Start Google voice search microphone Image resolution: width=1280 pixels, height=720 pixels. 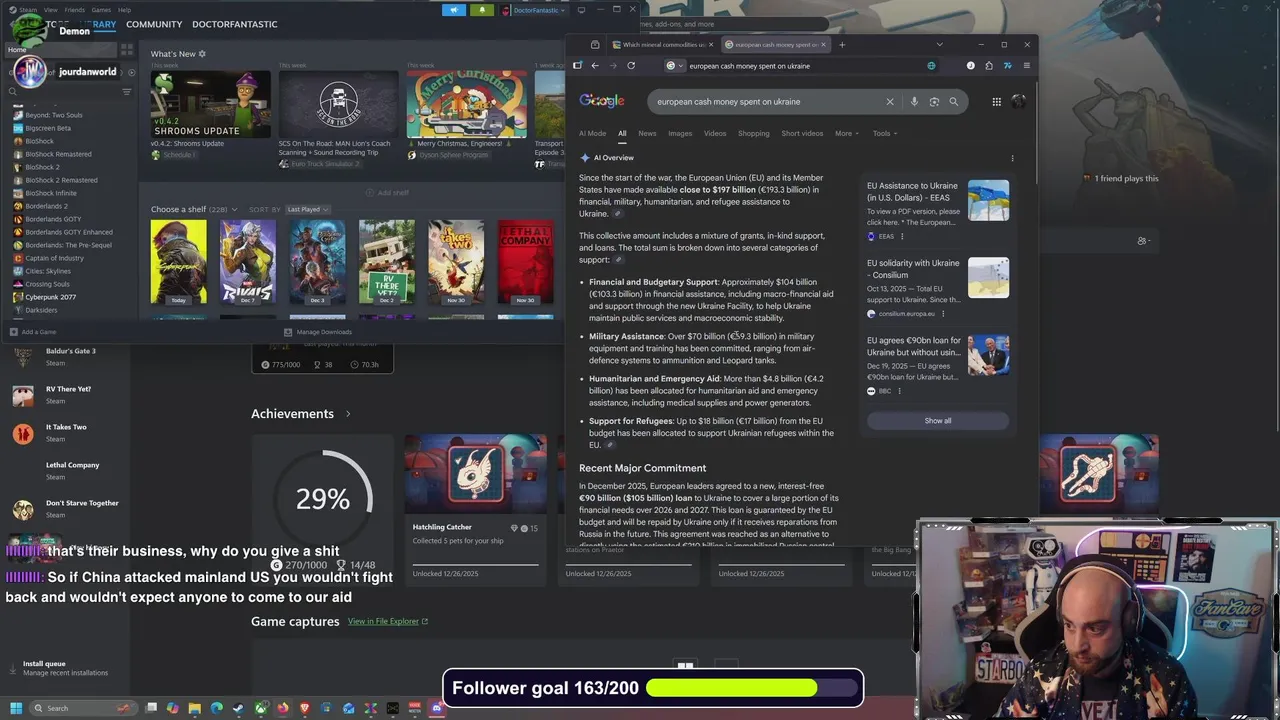coord(914,101)
